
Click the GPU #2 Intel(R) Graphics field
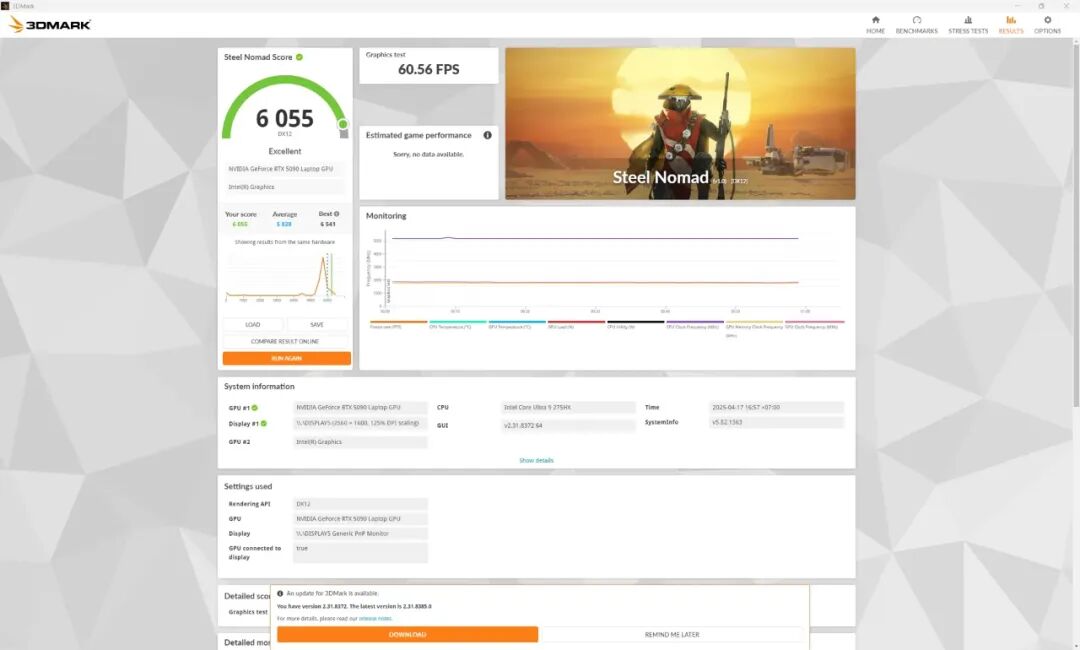click(360, 442)
